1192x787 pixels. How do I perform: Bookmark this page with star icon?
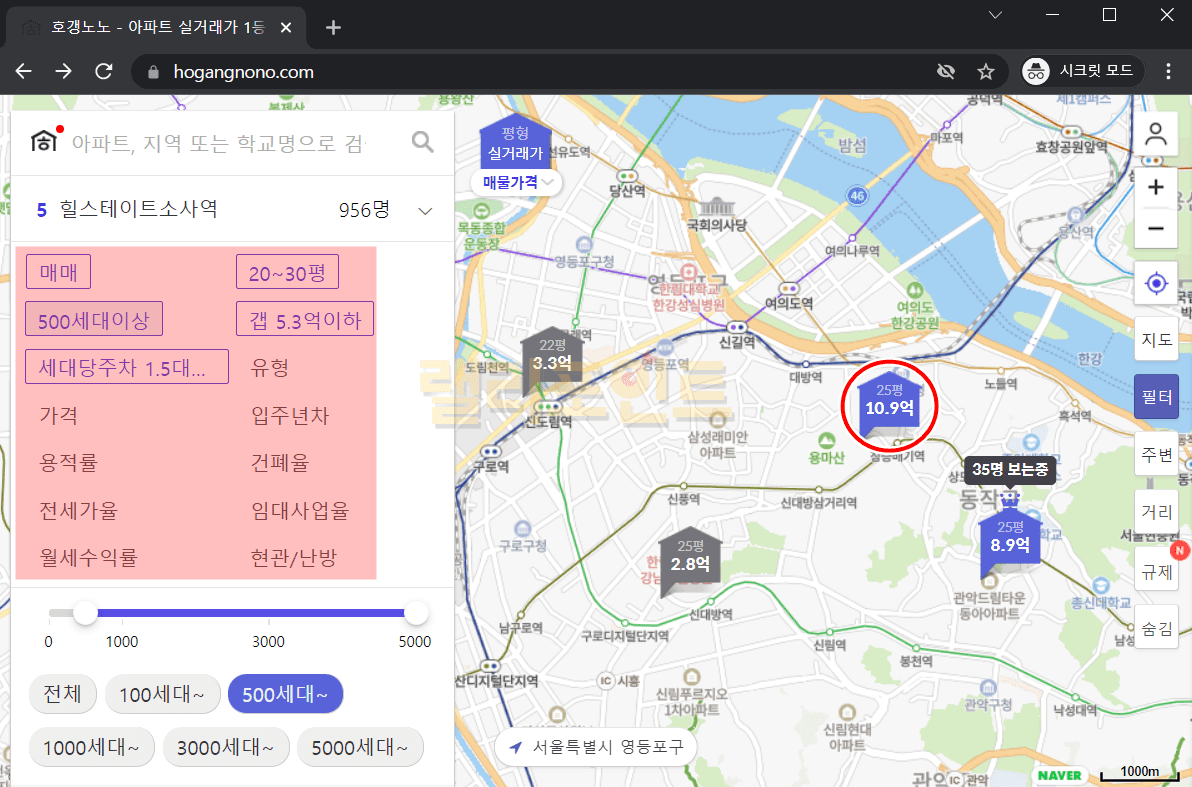(x=985, y=72)
